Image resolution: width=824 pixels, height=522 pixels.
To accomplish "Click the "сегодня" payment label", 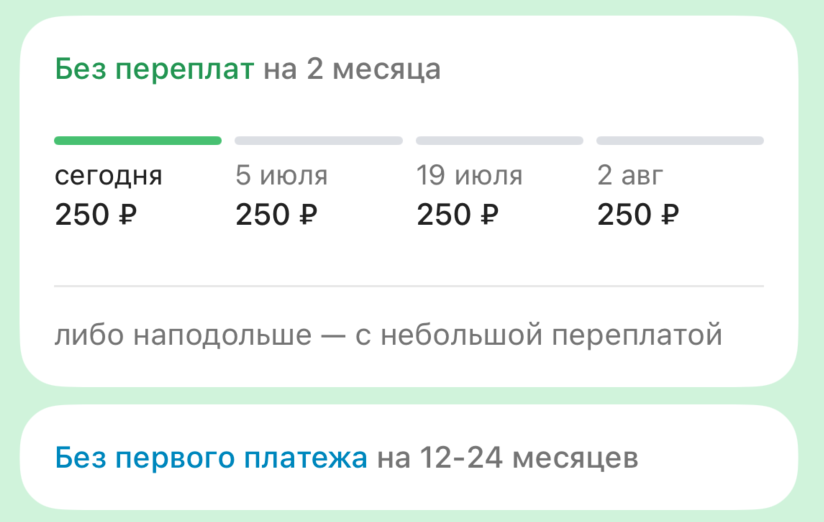I will [x=108, y=177].
